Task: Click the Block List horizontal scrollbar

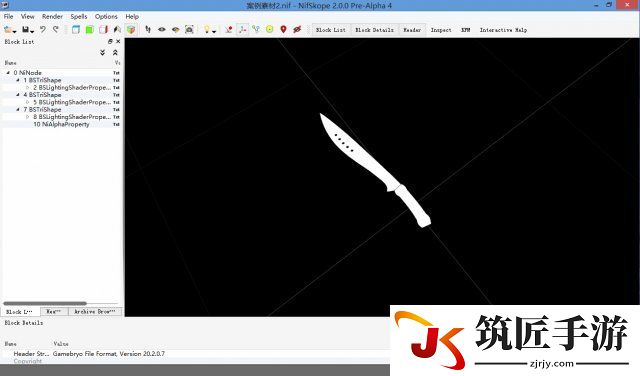Action: 45,303
